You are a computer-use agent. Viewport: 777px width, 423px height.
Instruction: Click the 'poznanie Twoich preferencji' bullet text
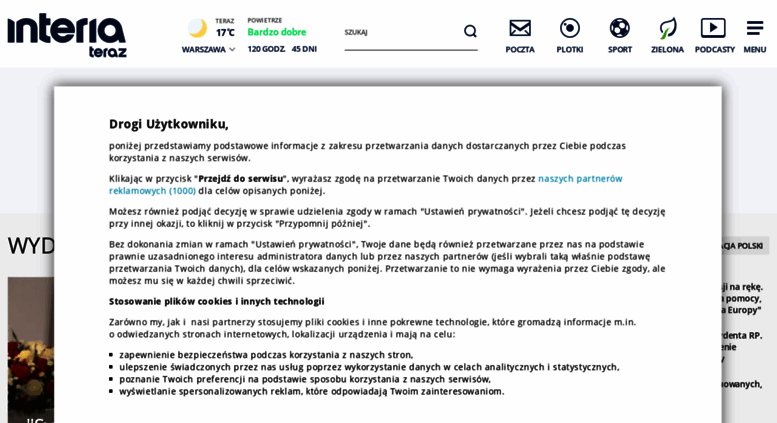(305, 379)
